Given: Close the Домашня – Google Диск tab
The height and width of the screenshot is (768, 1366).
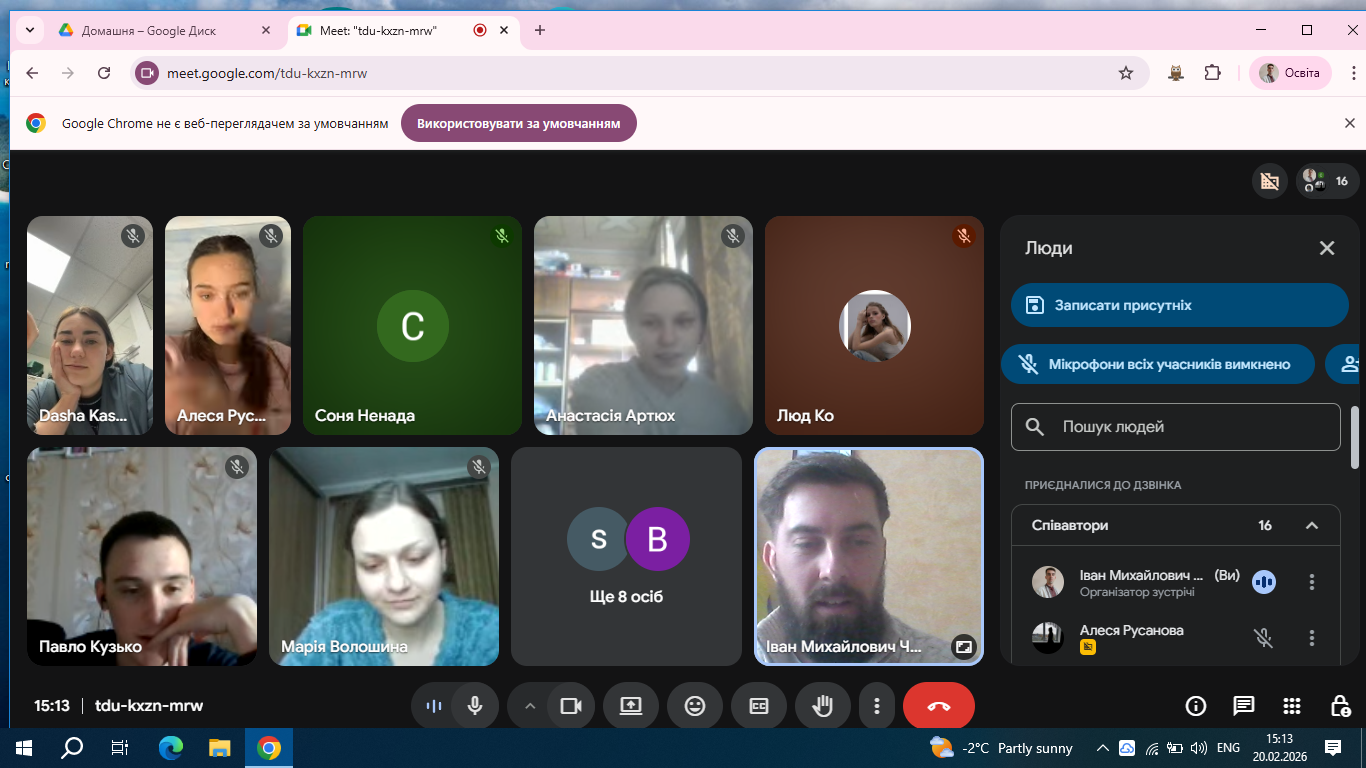Looking at the screenshot, I should [266, 30].
